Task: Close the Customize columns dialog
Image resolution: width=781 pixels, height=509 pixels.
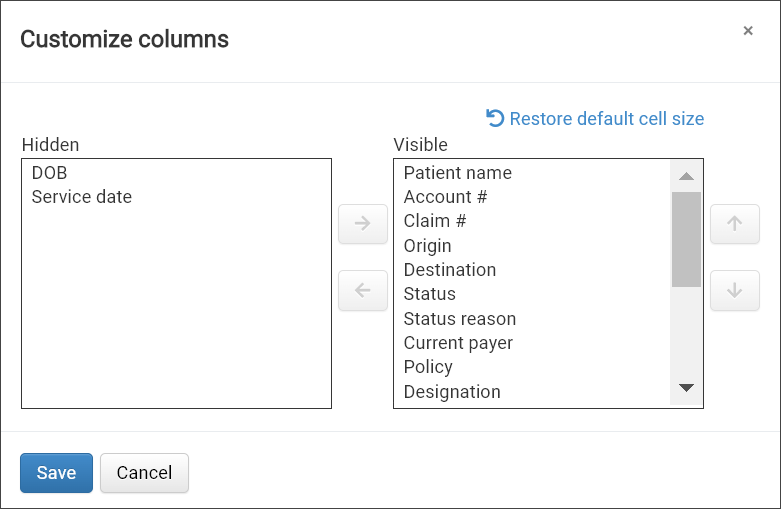Action: tap(748, 31)
